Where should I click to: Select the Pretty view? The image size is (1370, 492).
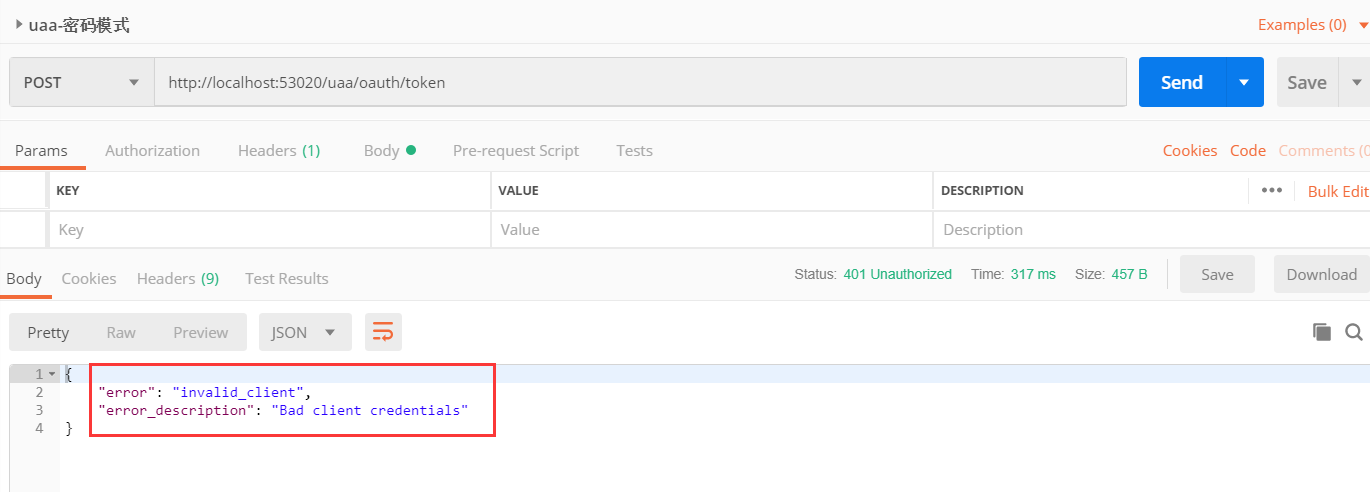(x=48, y=332)
